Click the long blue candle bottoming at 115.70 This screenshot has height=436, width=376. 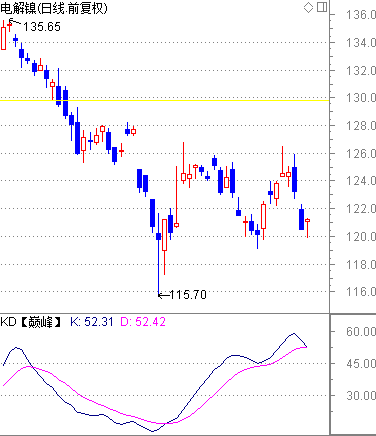point(158,255)
